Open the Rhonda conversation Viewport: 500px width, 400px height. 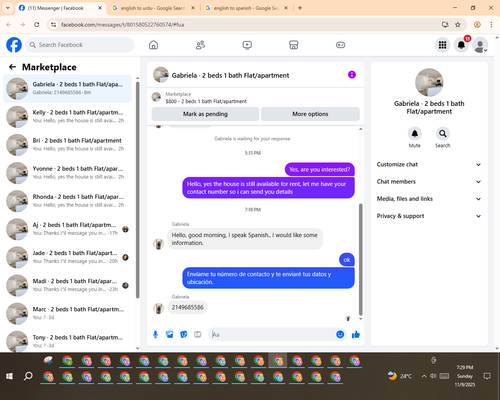pos(67,201)
